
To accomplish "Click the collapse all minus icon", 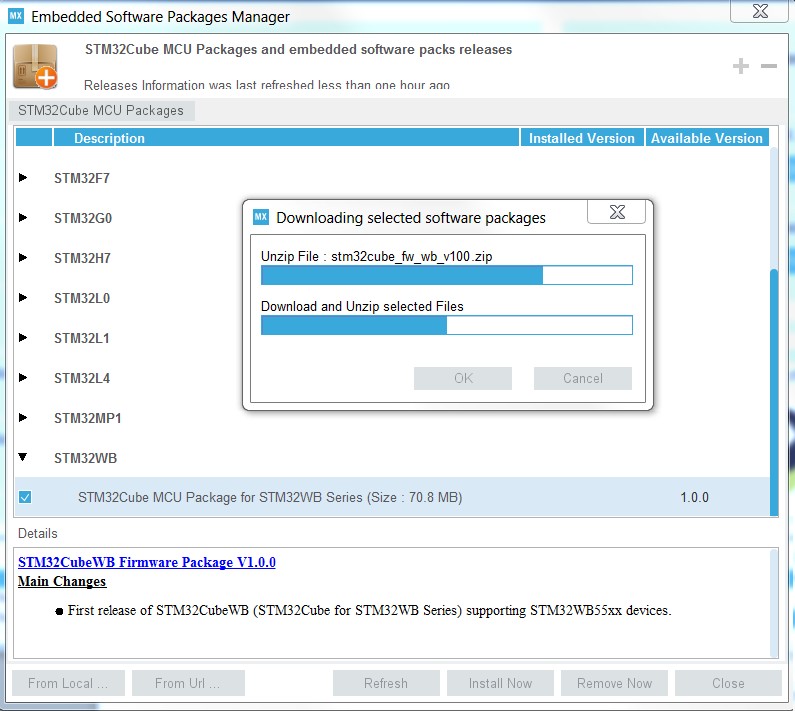I will (769, 66).
